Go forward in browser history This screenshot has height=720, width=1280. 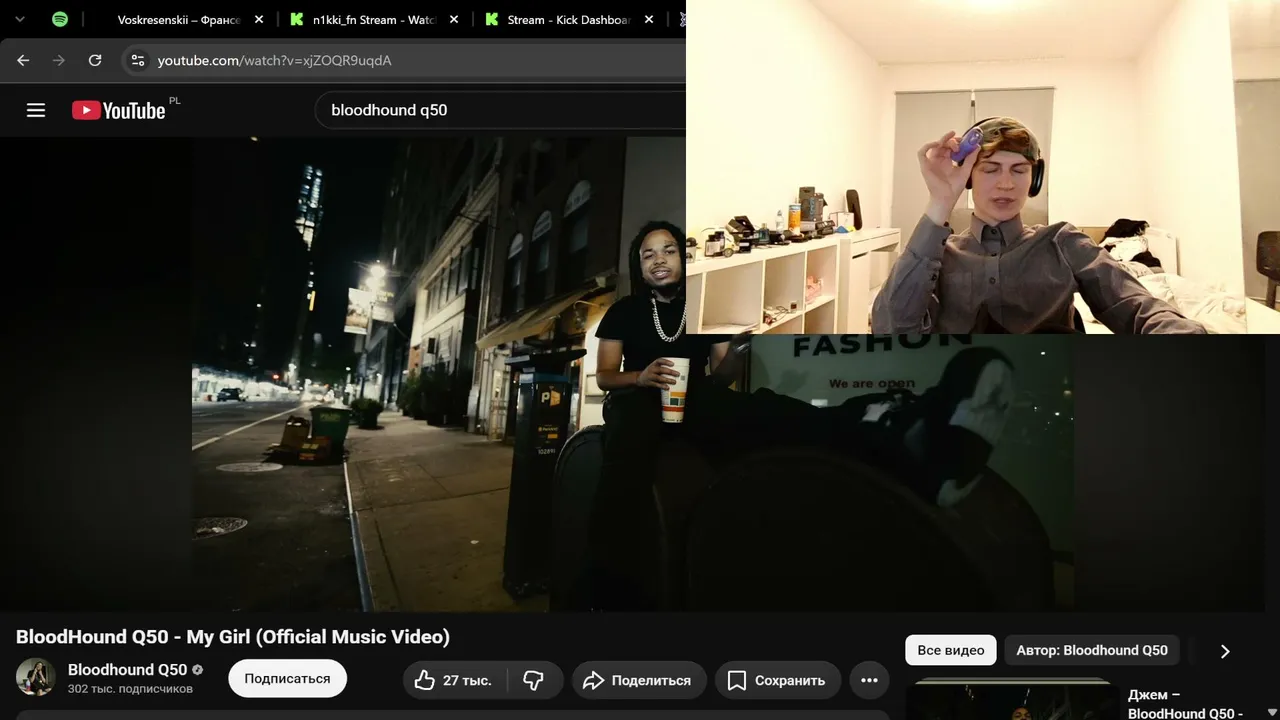(59, 60)
